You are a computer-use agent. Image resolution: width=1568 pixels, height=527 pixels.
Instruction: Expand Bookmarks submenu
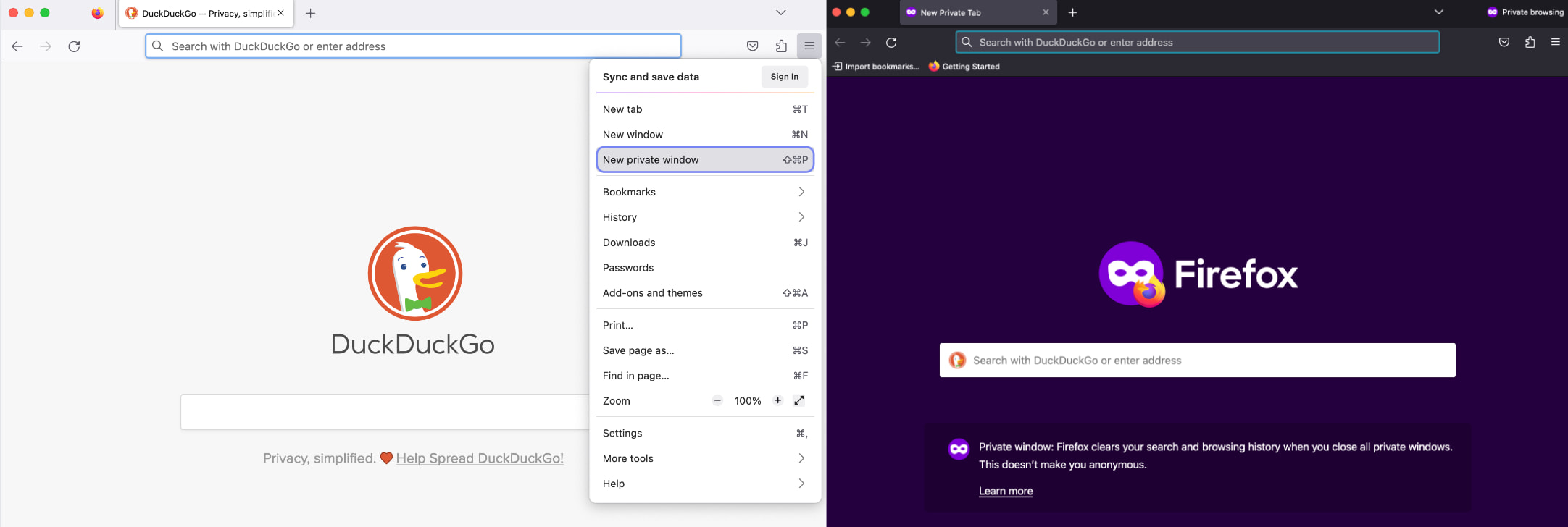(705, 192)
